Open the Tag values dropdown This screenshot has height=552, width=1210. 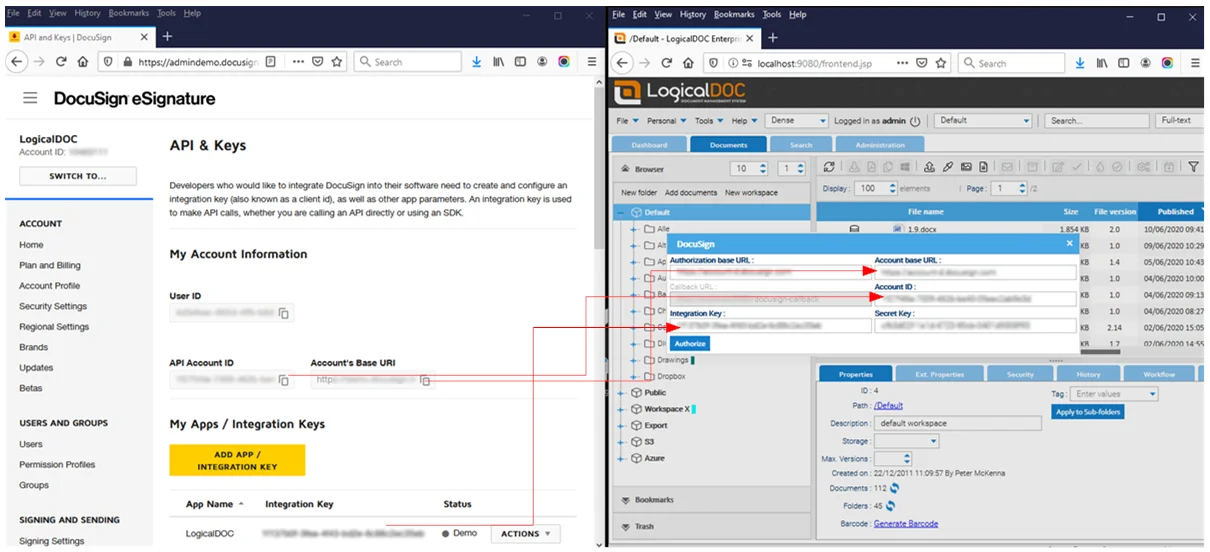(x=1115, y=394)
